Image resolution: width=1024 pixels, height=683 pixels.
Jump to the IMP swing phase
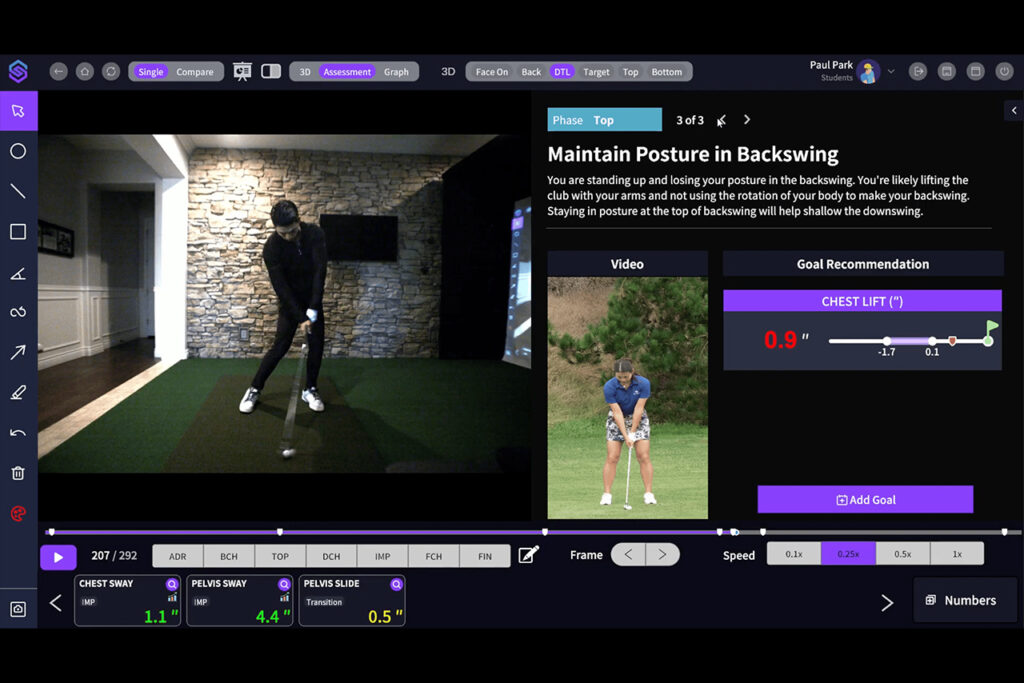(383, 556)
